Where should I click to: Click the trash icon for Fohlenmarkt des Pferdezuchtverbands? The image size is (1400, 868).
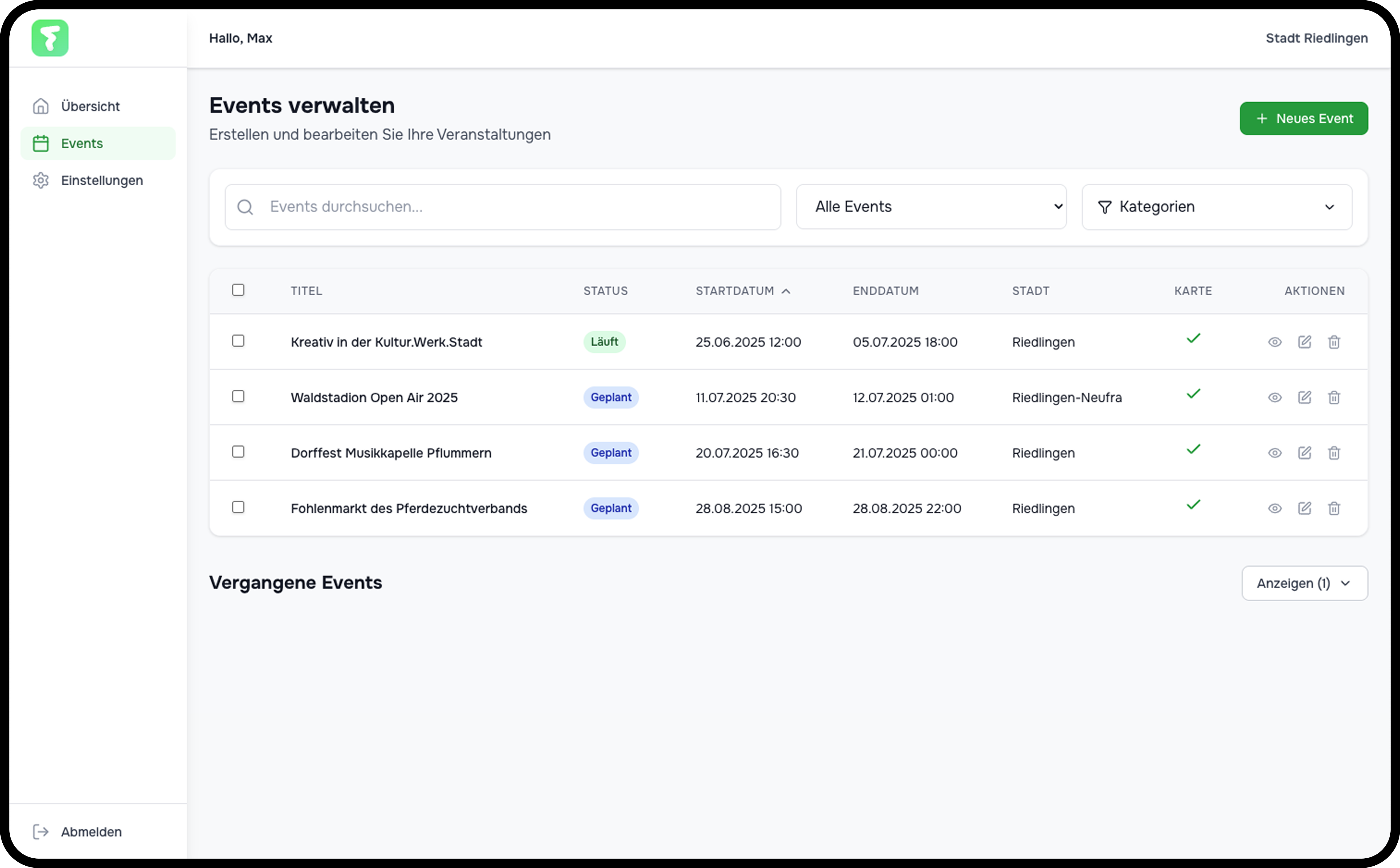tap(1334, 508)
